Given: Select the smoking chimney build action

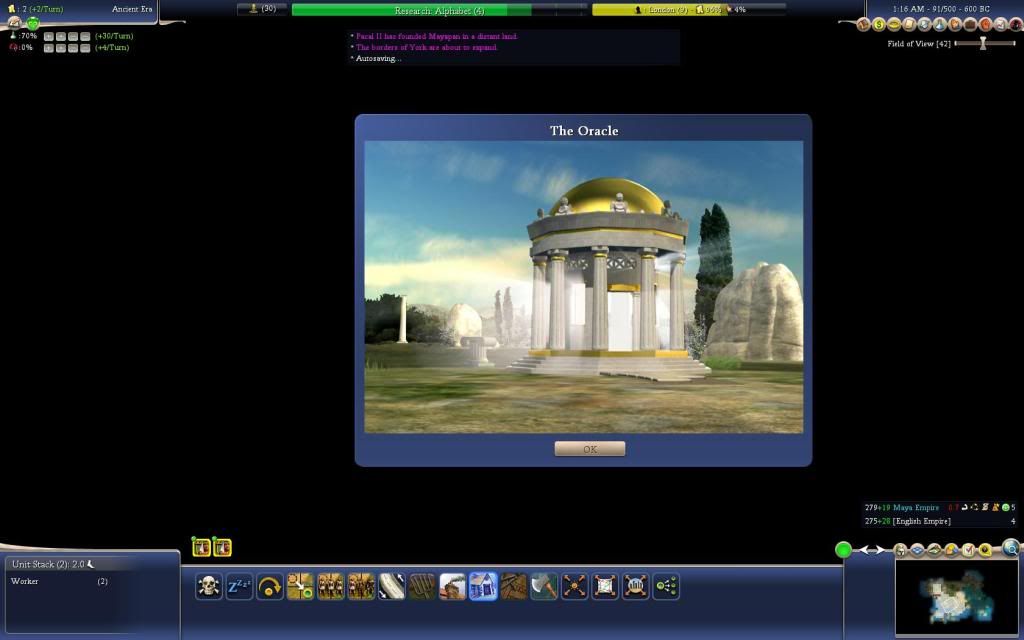Looking at the screenshot, I should [453, 586].
